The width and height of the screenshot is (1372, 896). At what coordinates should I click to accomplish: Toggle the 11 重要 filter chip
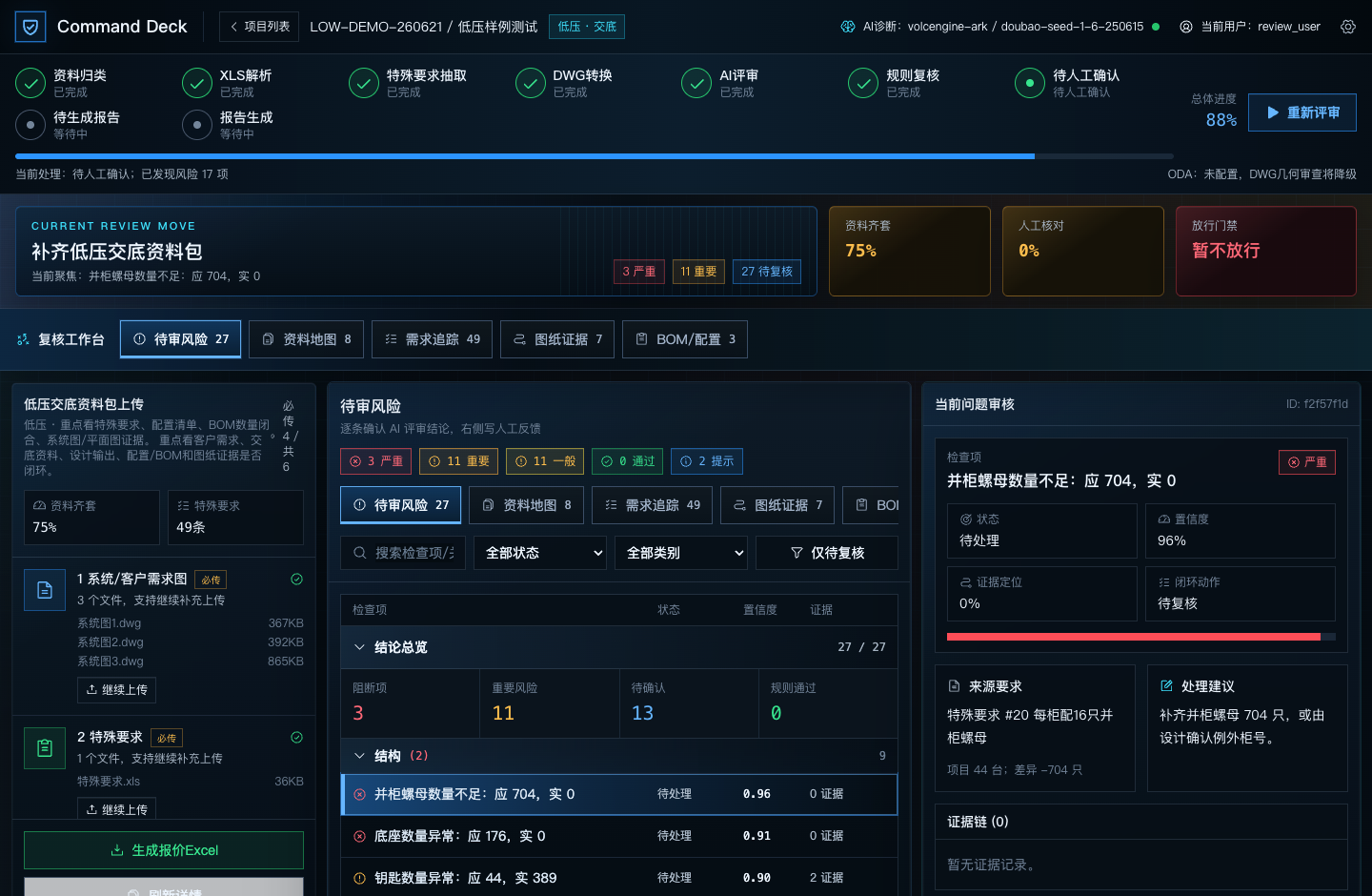(458, 461)
